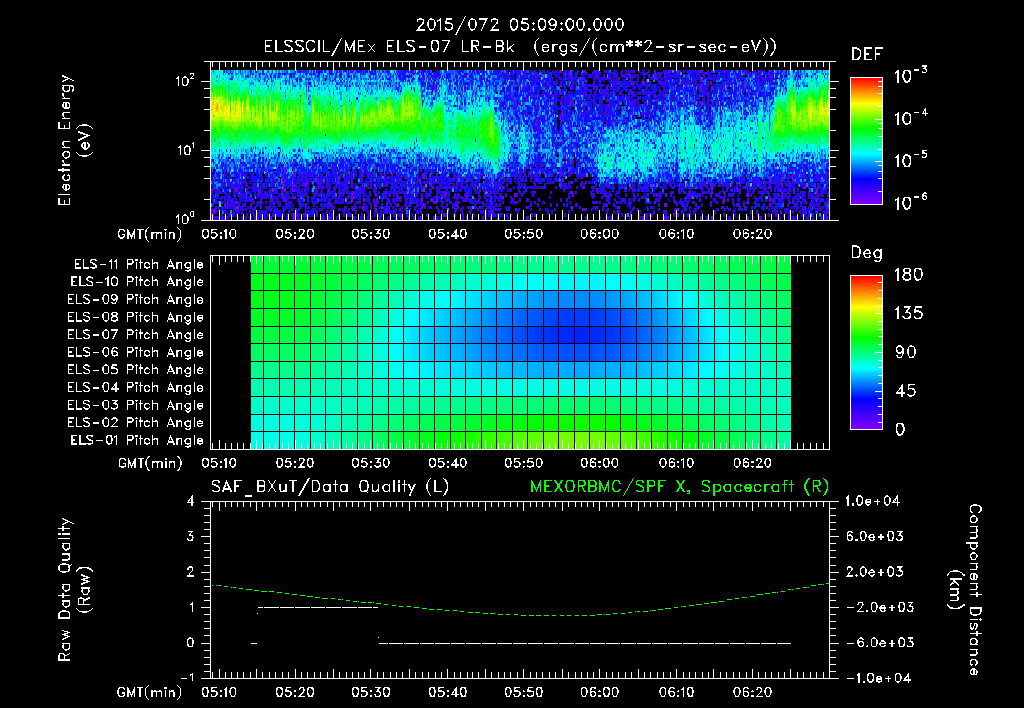1024x708 pixels.
Task: Select ELS-04 Pitch Angle row label
Action: click(136, 388)
